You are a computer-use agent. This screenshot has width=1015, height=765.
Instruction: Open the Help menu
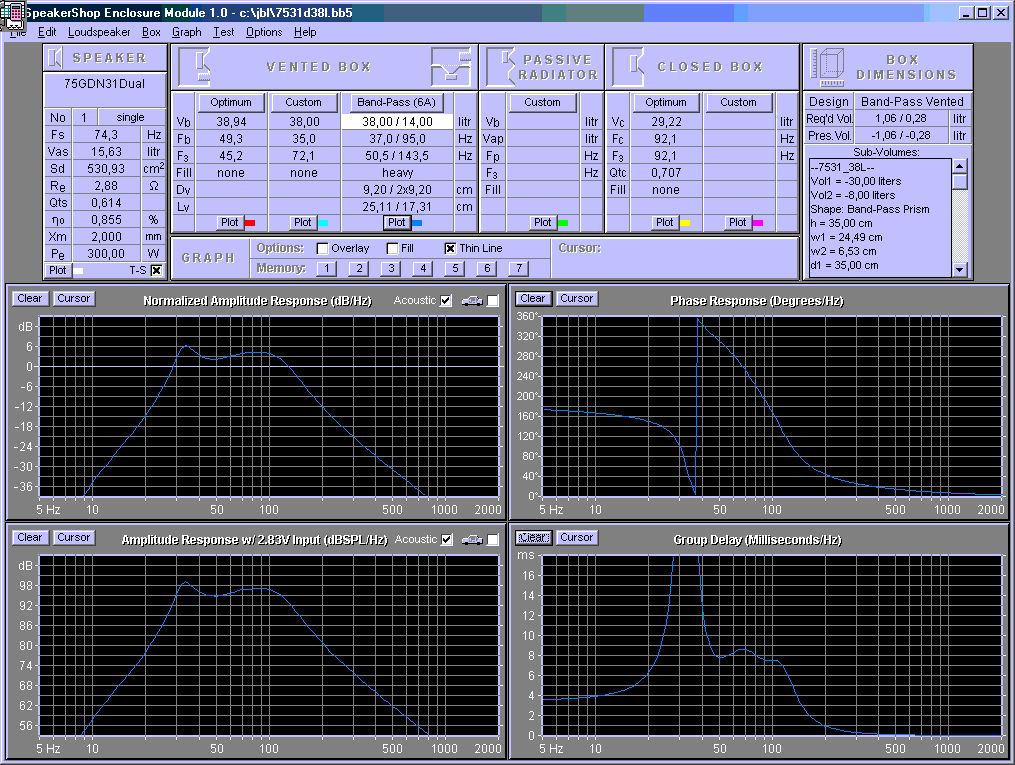305,32
